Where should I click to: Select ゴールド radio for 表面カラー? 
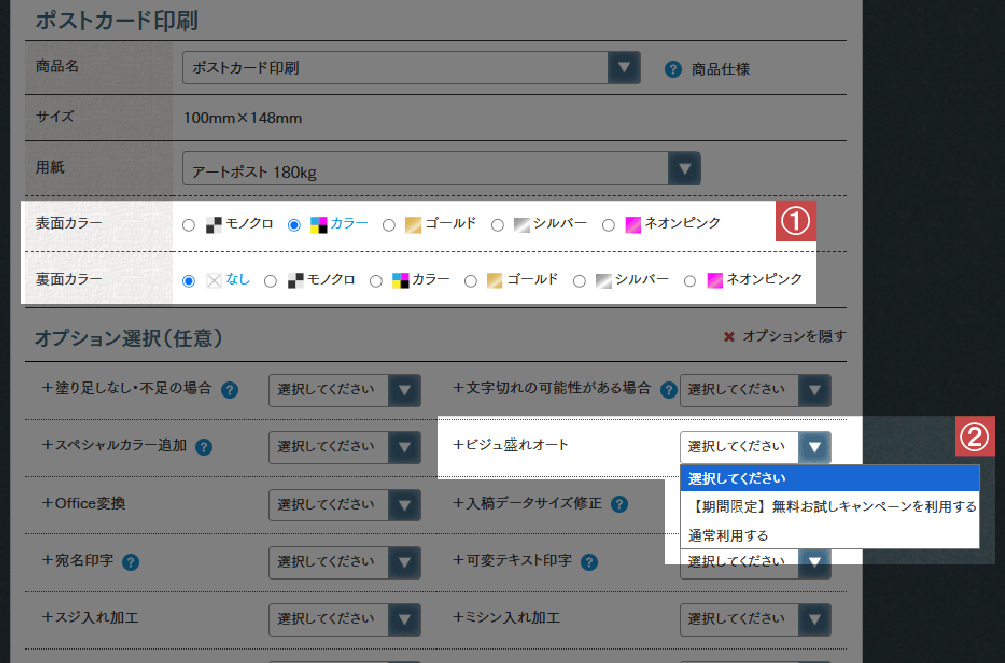[388, 225]
